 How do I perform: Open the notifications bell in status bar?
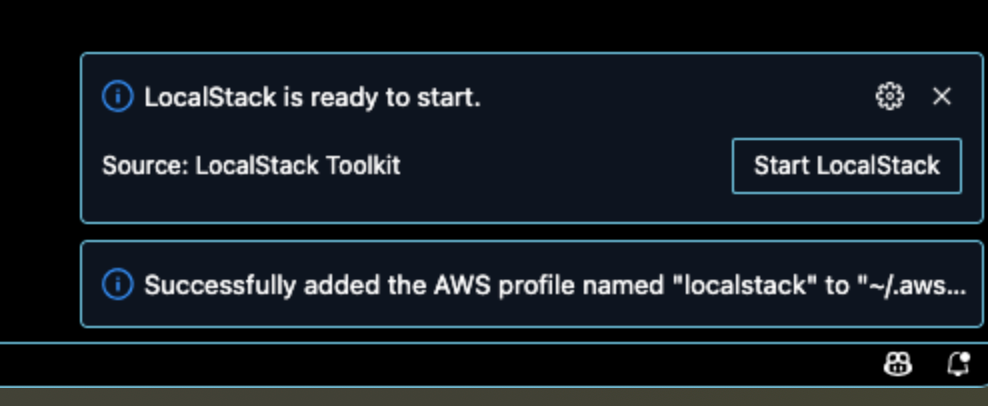[x=958, y=364]
